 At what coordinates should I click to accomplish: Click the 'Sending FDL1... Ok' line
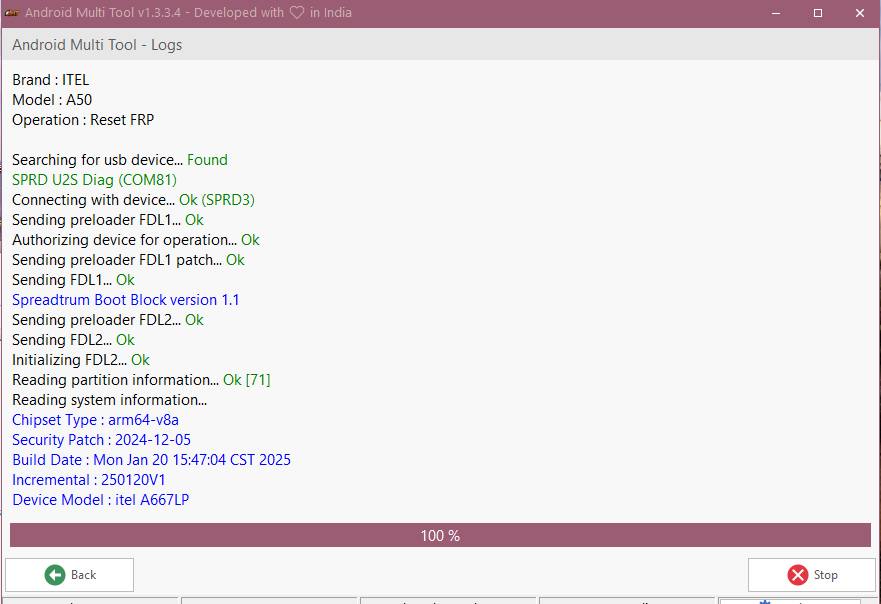pyautogui.click(x=73, y=280)
